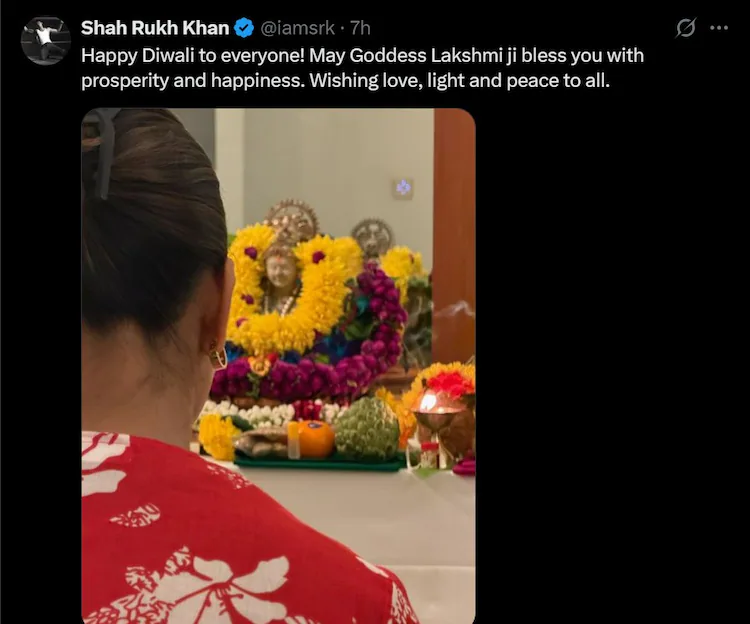
Task: Click the hair clip in the photo
Action: [102, 151]
